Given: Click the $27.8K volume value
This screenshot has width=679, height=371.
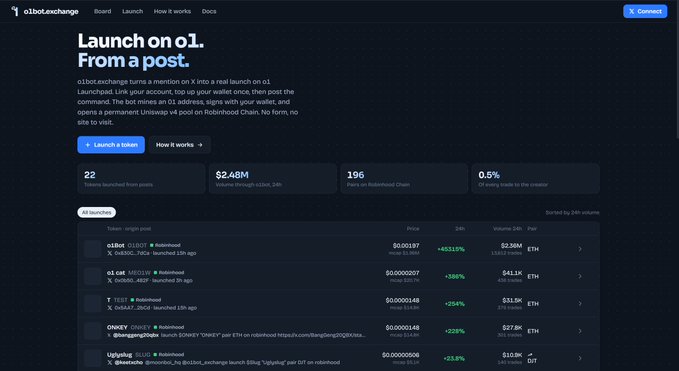Looking at the screenshot, I should 512,327.
